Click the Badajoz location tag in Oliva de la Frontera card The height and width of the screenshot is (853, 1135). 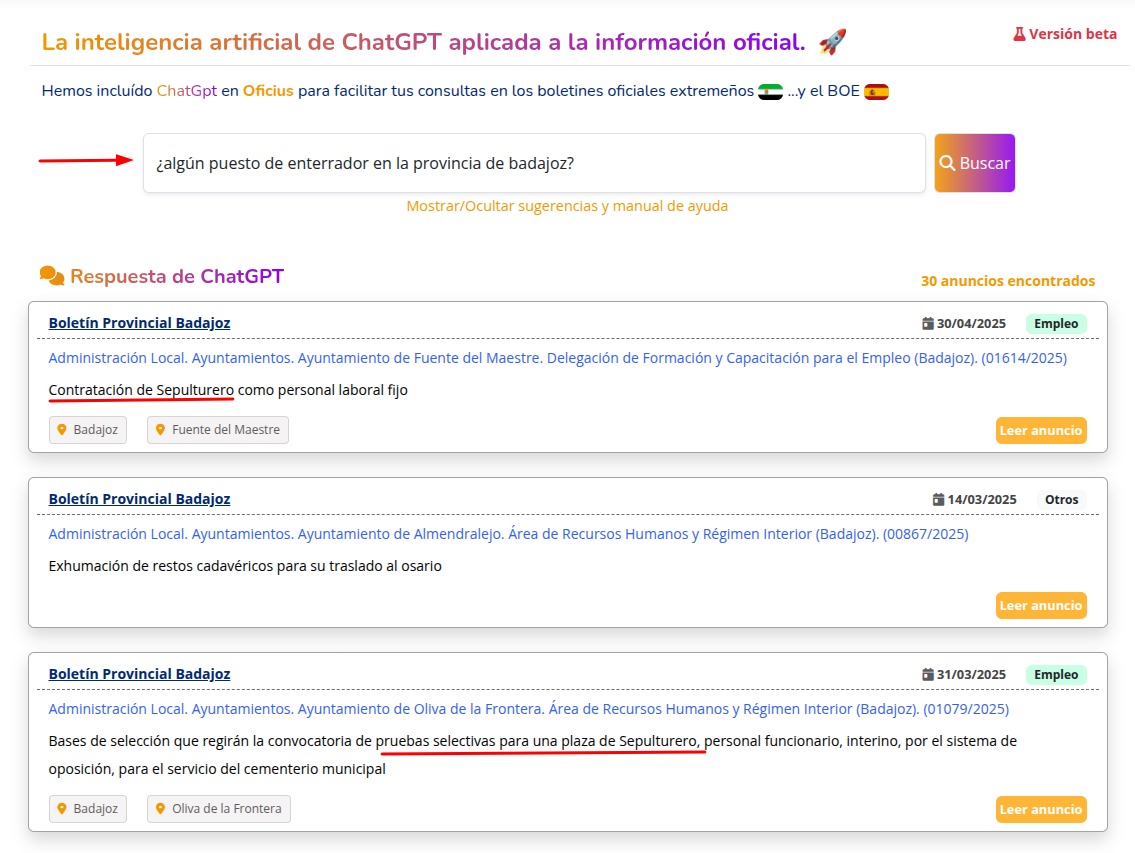pos(88,809)
